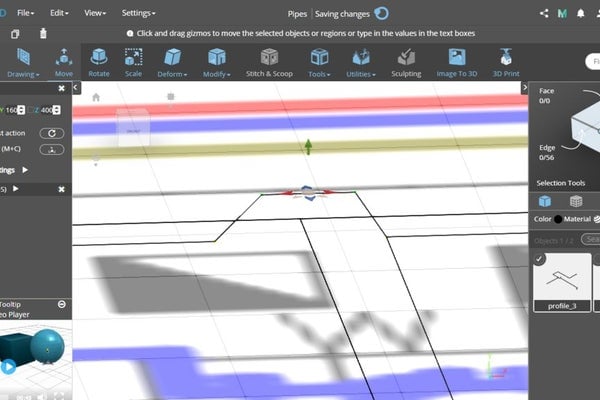Image resolution: width=600 pixels, height=400 pixels.
Task: Select the solid cube selection mode
Action: [x=546, y=201]
